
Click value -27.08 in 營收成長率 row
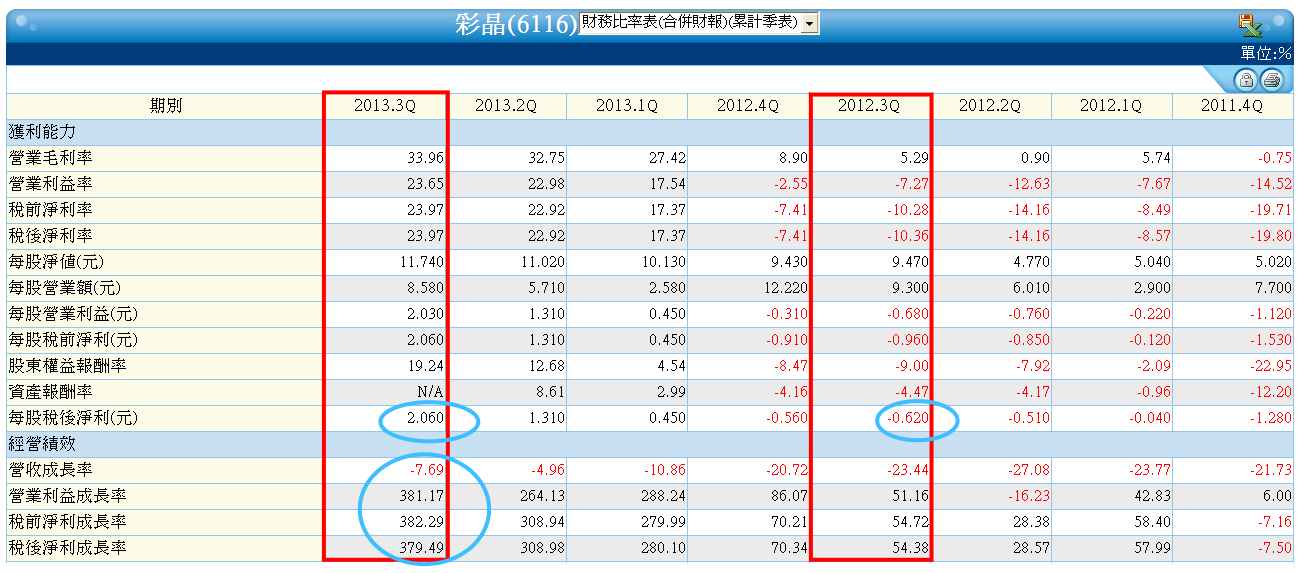point(1028,469)
